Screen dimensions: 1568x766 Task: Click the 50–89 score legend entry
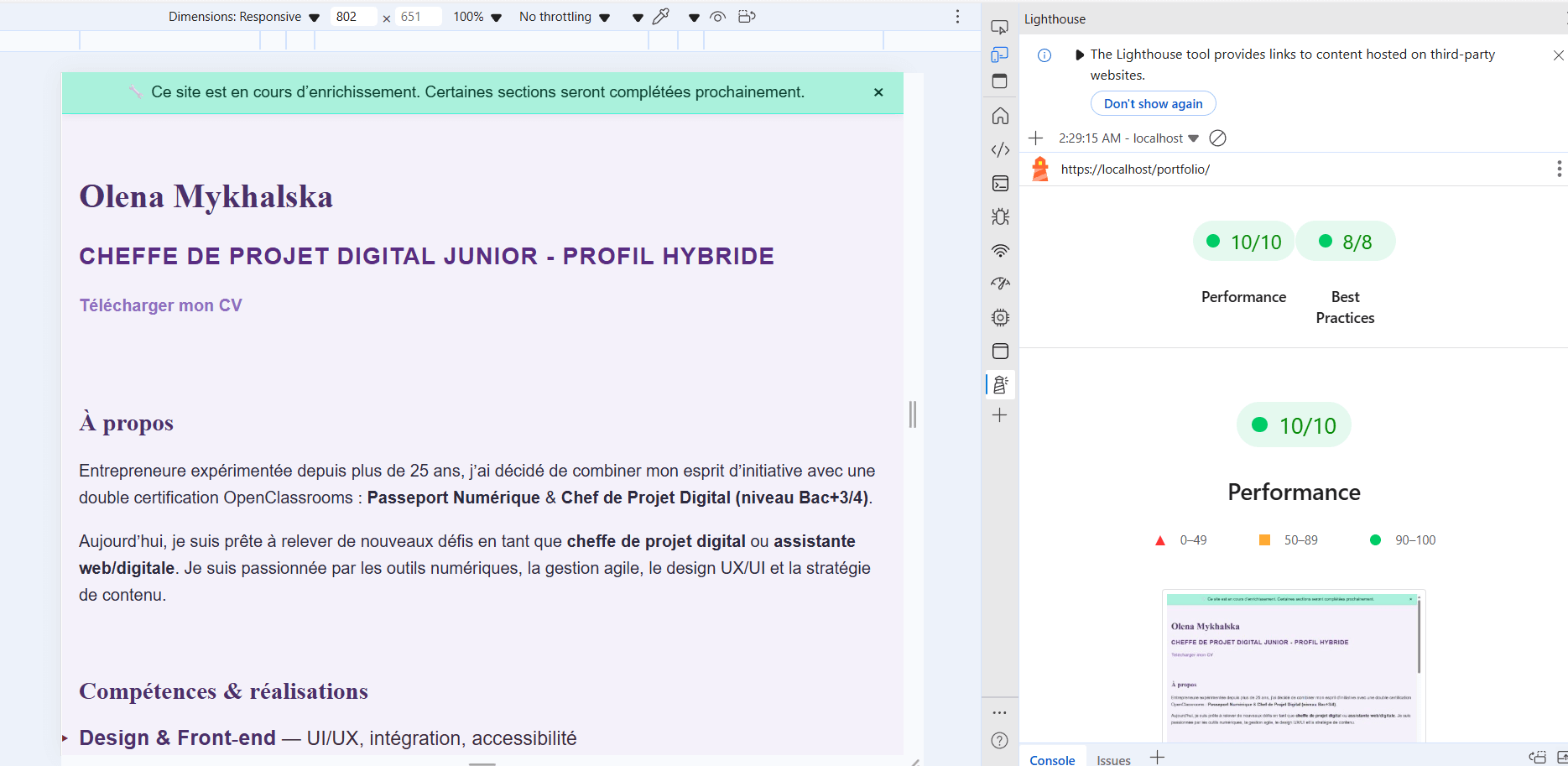pyautogui.click(x=1289, y=540)
